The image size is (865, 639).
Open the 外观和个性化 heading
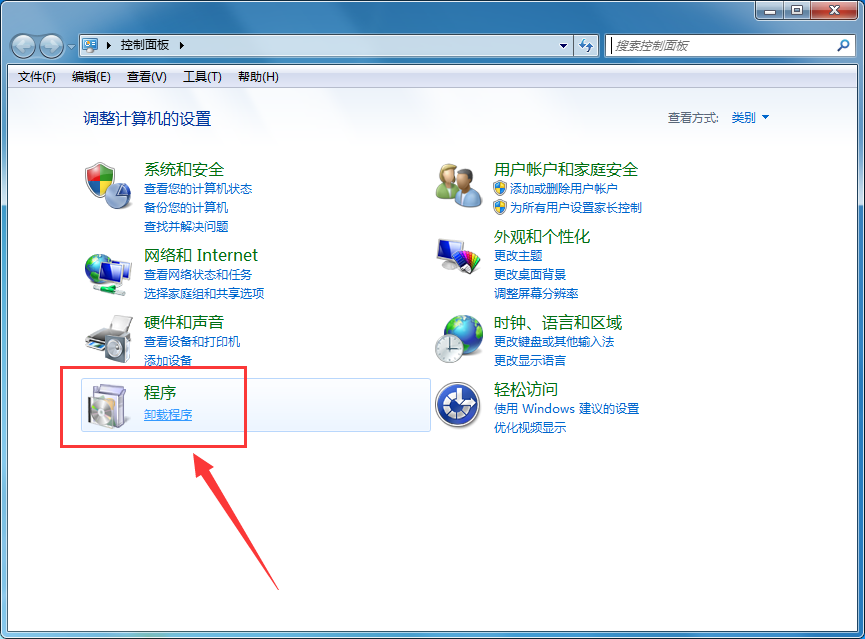coord(542,237)
